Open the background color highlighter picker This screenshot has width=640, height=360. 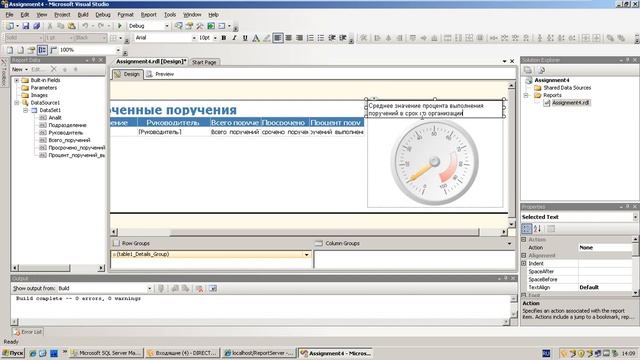point(267,38)
